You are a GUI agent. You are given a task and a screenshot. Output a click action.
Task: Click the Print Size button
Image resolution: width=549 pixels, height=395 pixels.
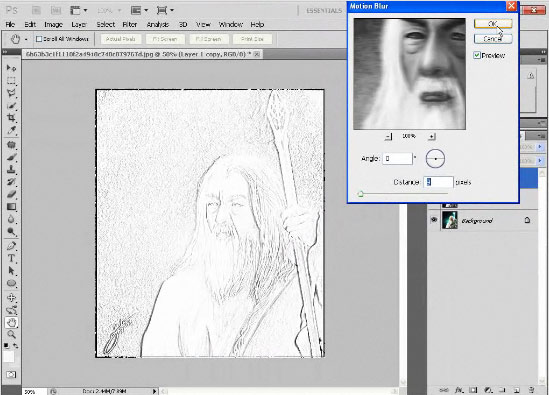252,39
